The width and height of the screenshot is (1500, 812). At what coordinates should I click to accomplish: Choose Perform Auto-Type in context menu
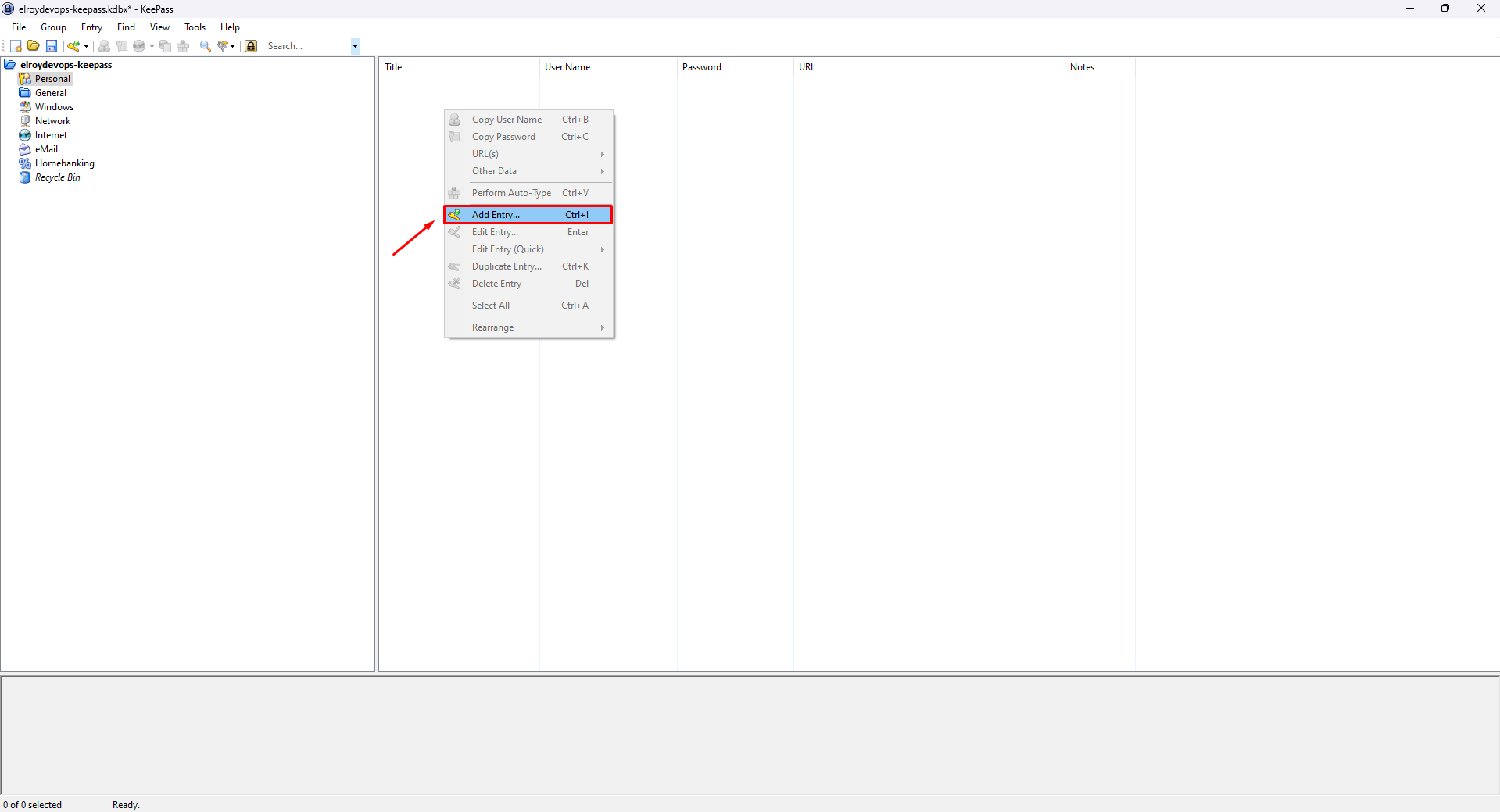click(528, 193)
